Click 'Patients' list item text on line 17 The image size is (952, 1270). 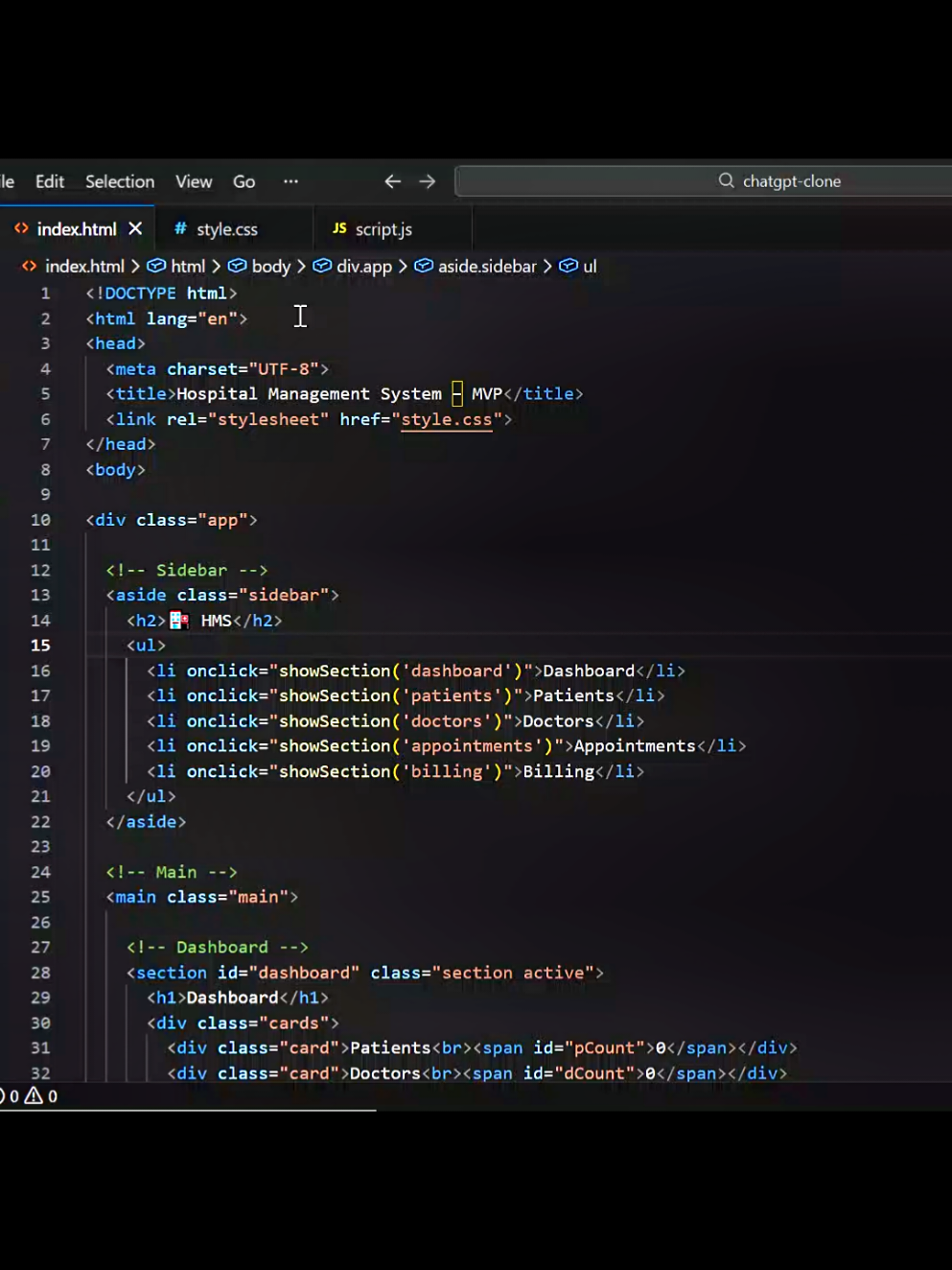tap(573, 695)
